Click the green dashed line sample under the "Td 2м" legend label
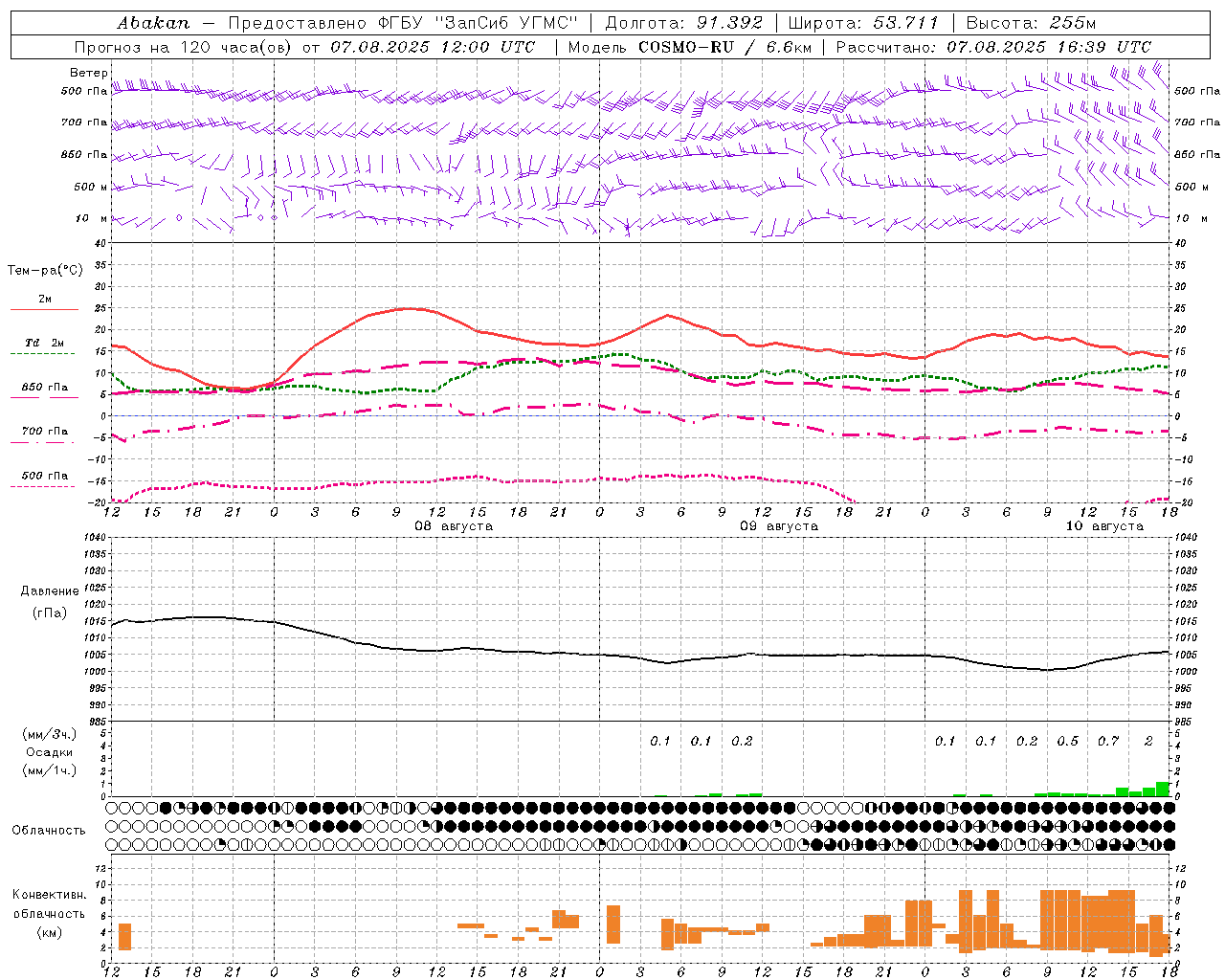This screenshot has width=1225, height=980. pyautogui.click(x=44, y=353)
